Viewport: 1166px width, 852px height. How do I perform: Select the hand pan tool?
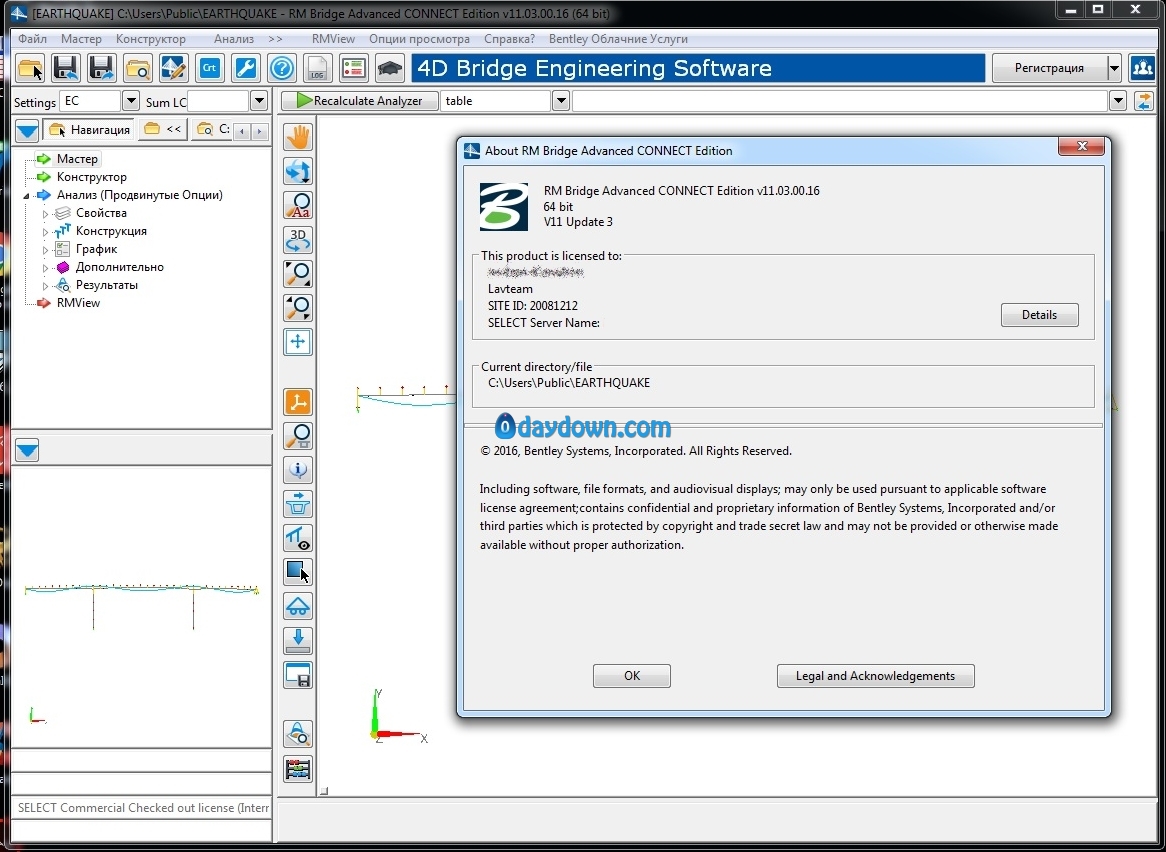[x=298, y=137]
